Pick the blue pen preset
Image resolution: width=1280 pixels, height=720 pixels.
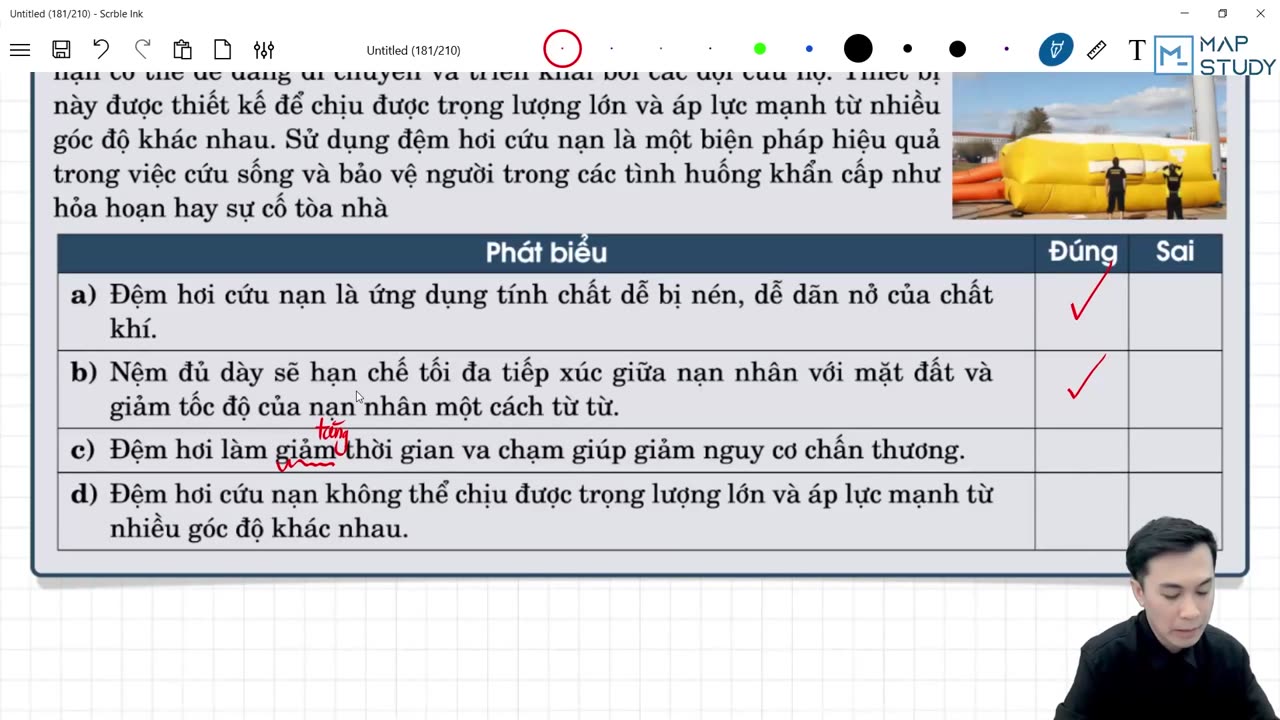[x=809, y=49]
